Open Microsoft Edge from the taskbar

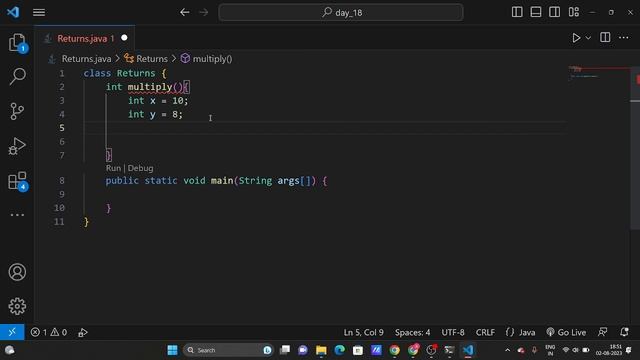tap(340, 350)
